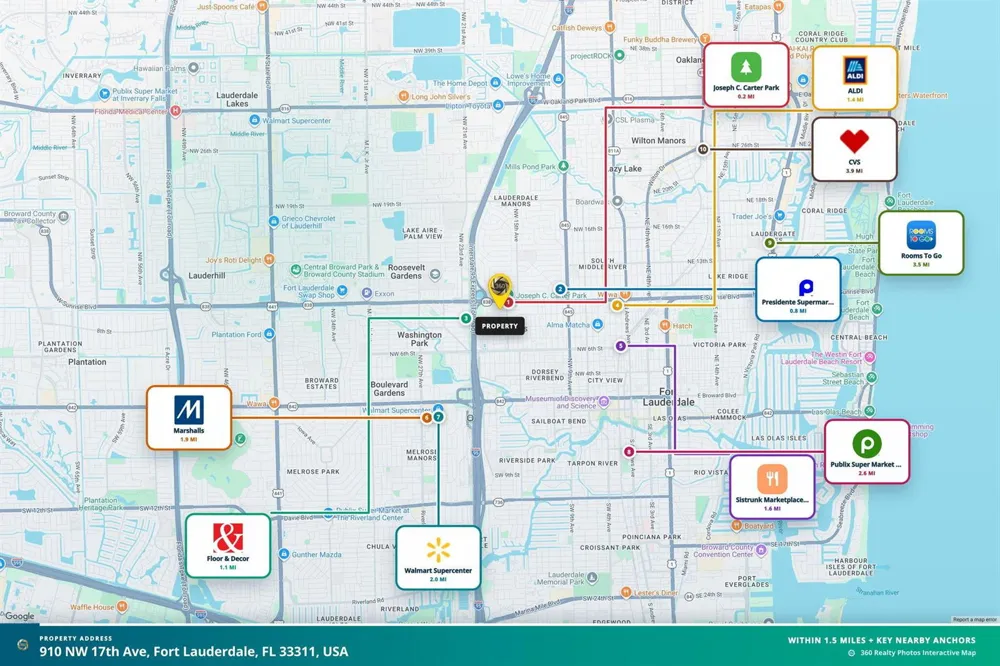Click the Funky Buddha Brewery pin

(x=705, y=39)
